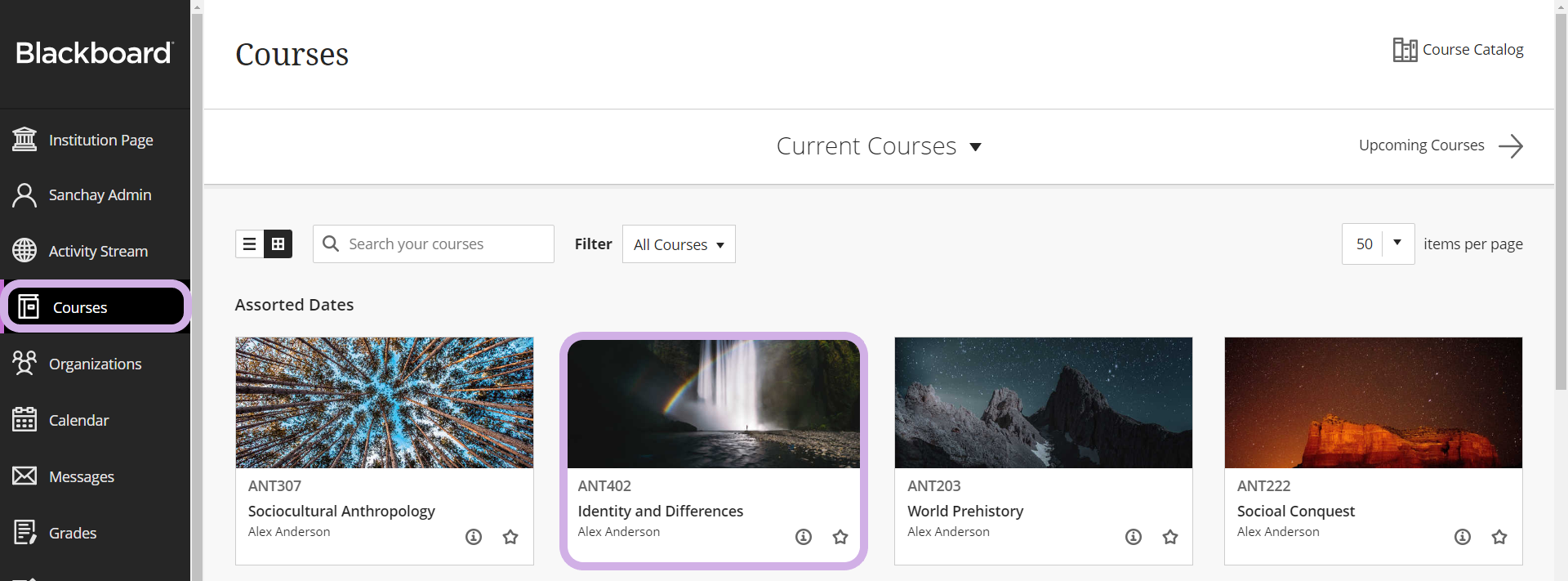Image resolution: width=1568 pixels, height=581 pixels.
Task: Open the Activity Stream globe icon
Action: tap(24, 251)
